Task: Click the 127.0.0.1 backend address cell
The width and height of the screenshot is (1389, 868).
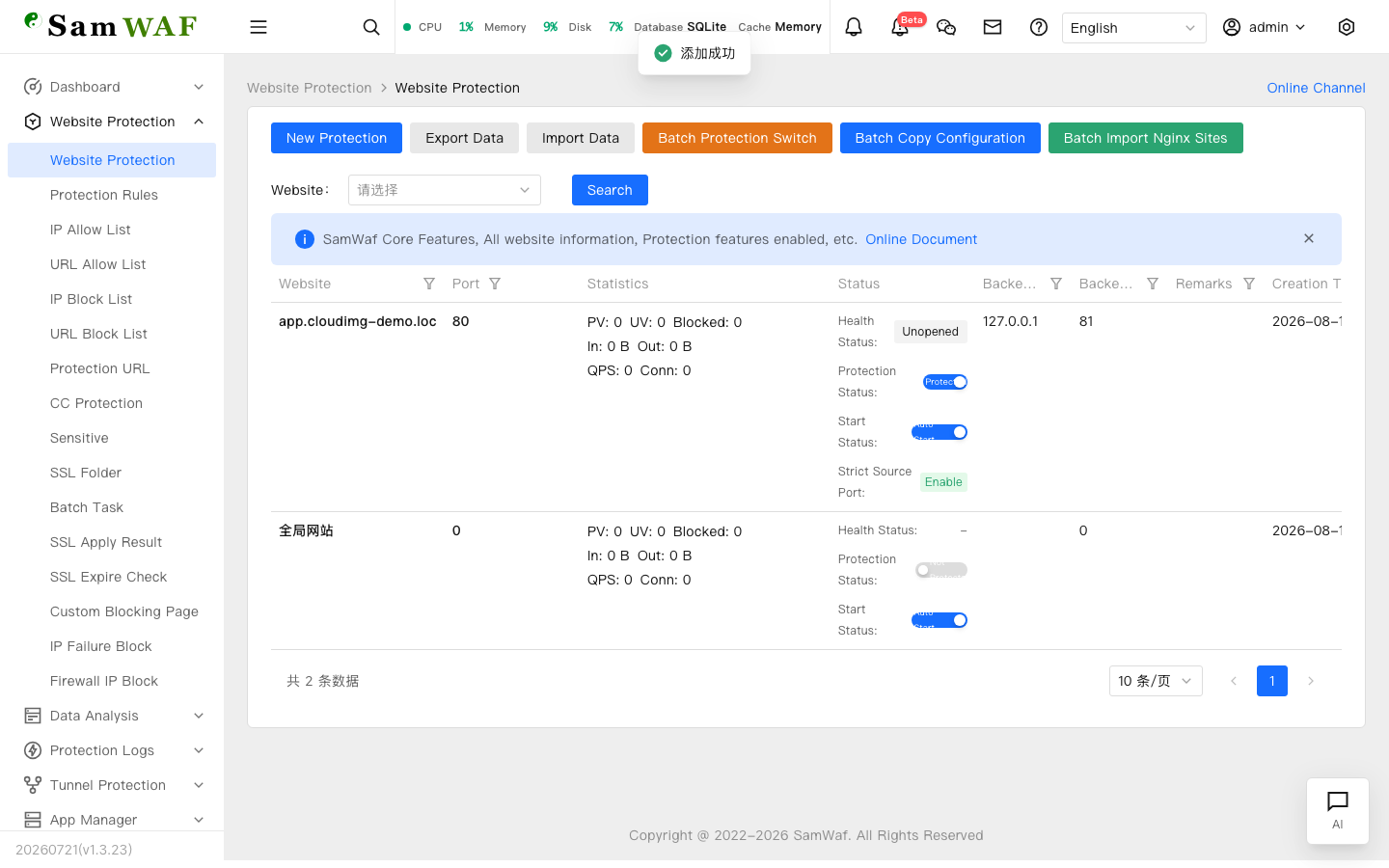Action: [1011, 321]
